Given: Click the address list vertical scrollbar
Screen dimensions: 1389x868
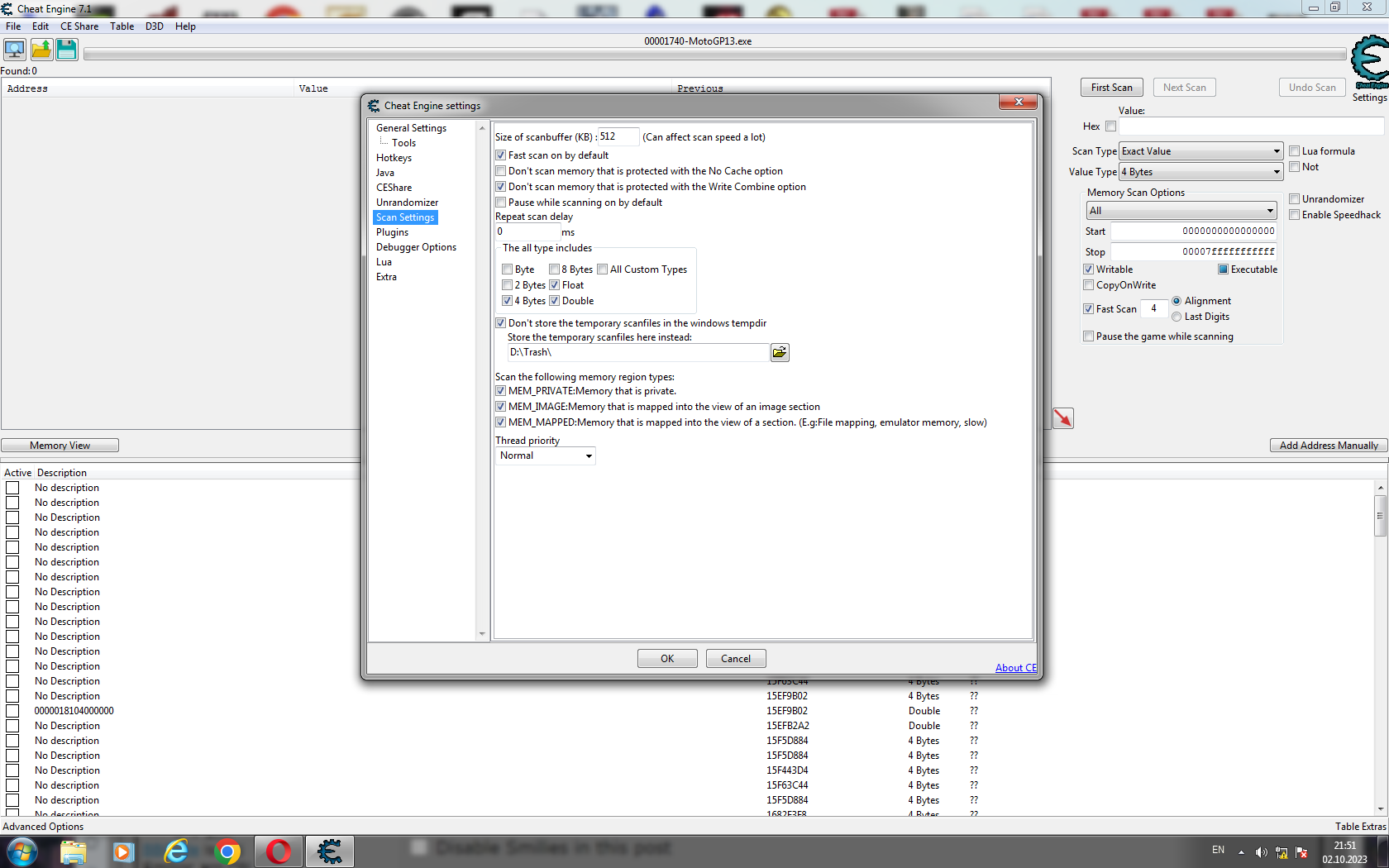Looking at the screenshot, I should click(1380, 645).
